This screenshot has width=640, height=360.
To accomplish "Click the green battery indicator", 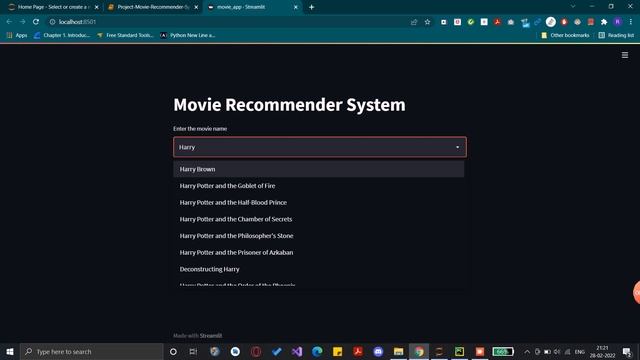I will (x=503, y=351).
